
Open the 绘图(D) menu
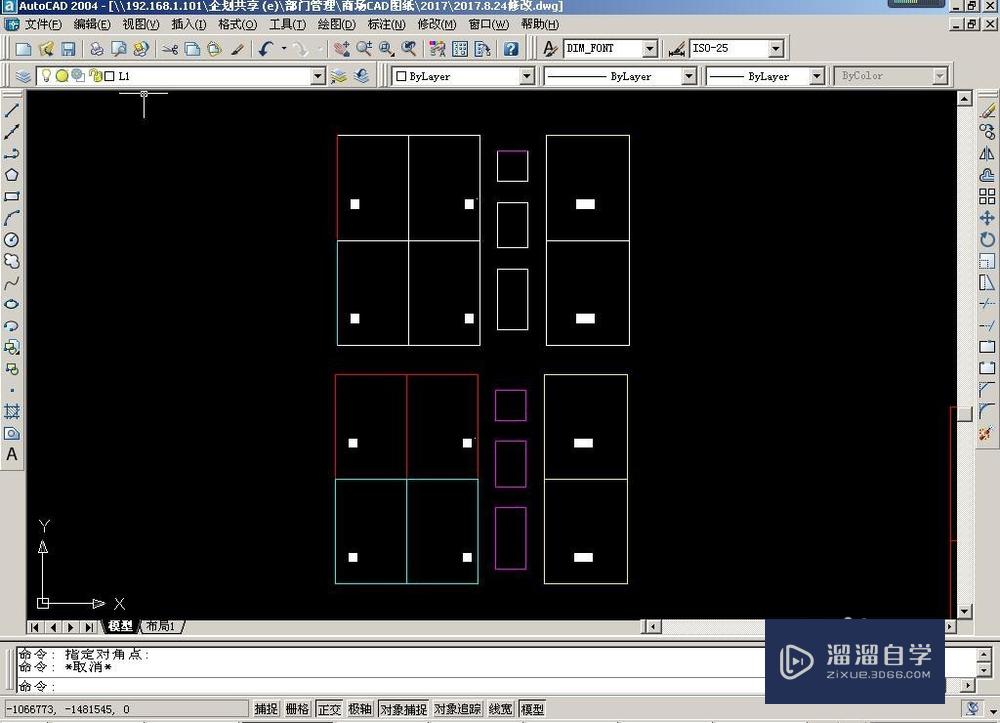[337, 24]
